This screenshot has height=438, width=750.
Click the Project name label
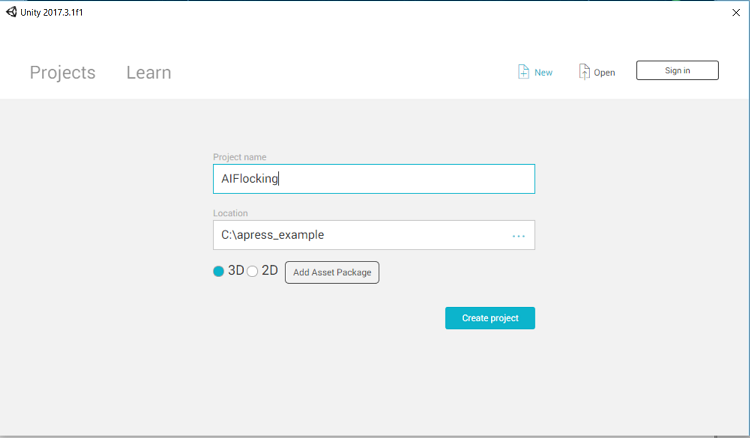click(240, 157)
